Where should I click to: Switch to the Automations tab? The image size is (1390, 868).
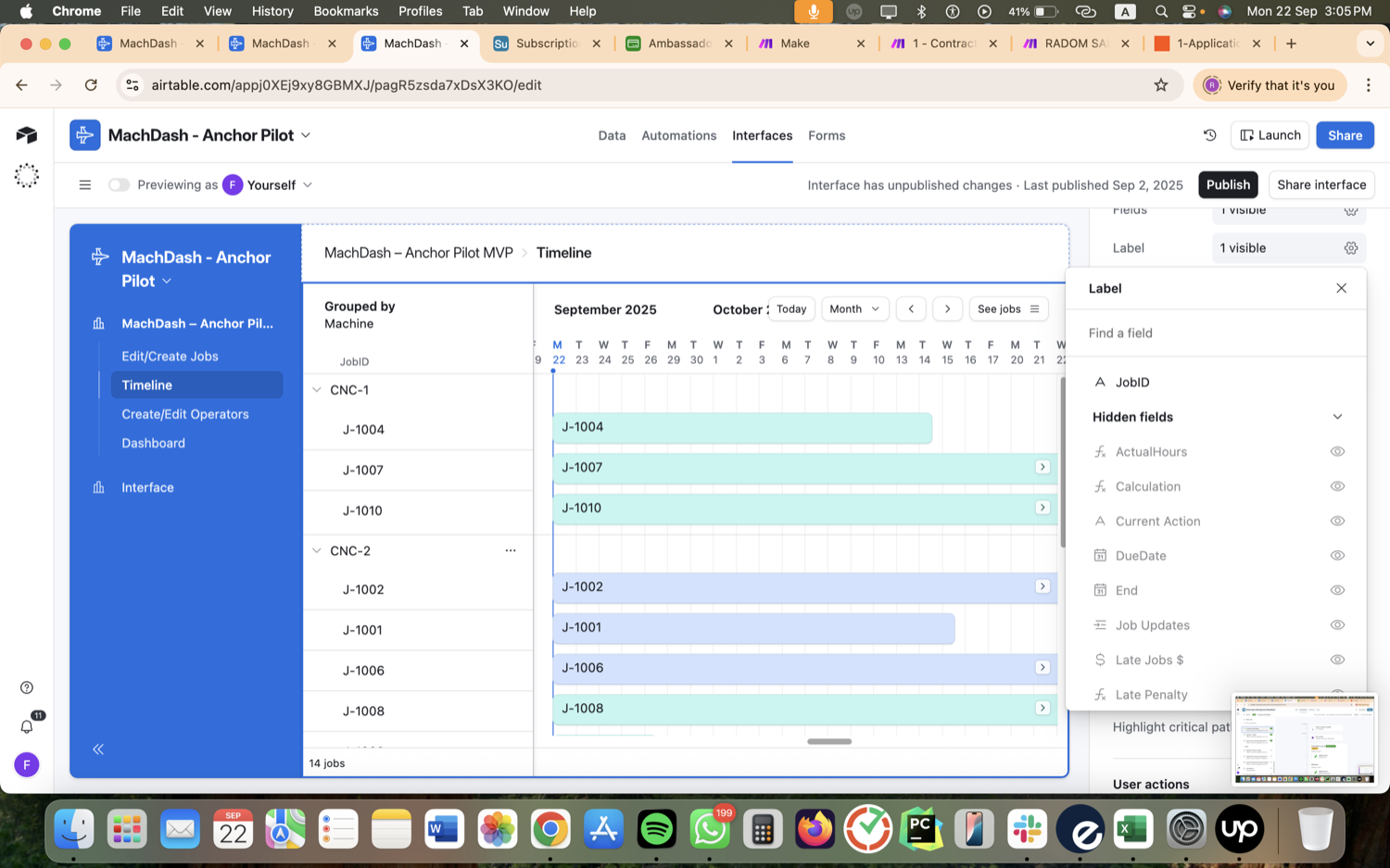[679, 135]
